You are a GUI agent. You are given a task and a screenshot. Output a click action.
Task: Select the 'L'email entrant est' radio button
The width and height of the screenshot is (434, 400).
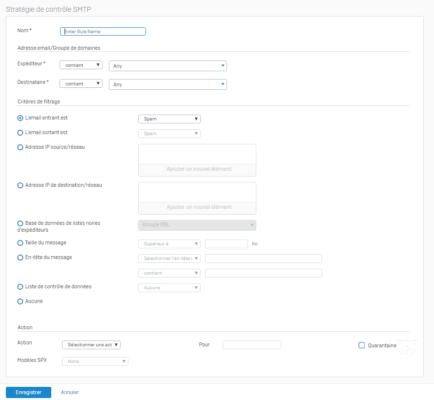click(20, 118)
